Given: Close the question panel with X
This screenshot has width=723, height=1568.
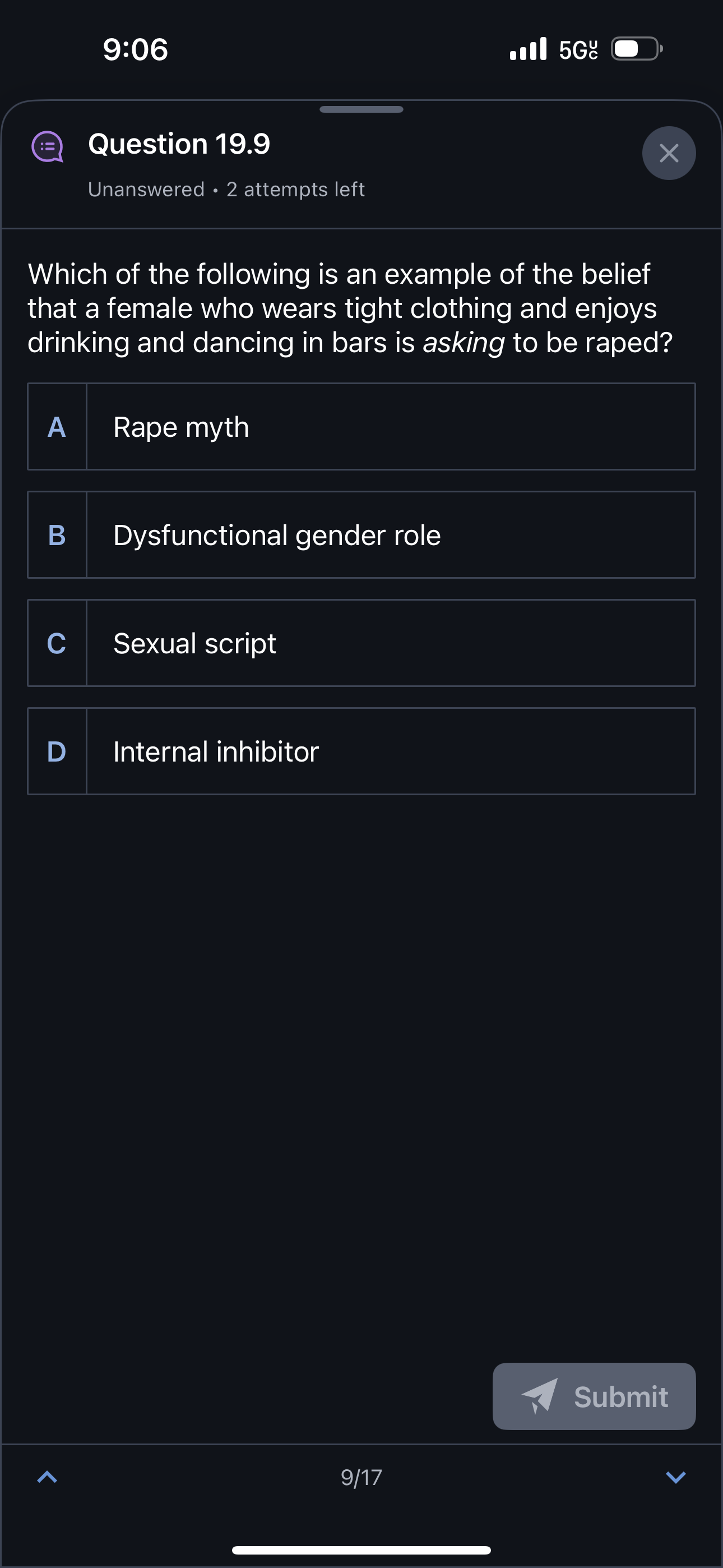Looking at the screenshot, I should (x=668, y=153).
